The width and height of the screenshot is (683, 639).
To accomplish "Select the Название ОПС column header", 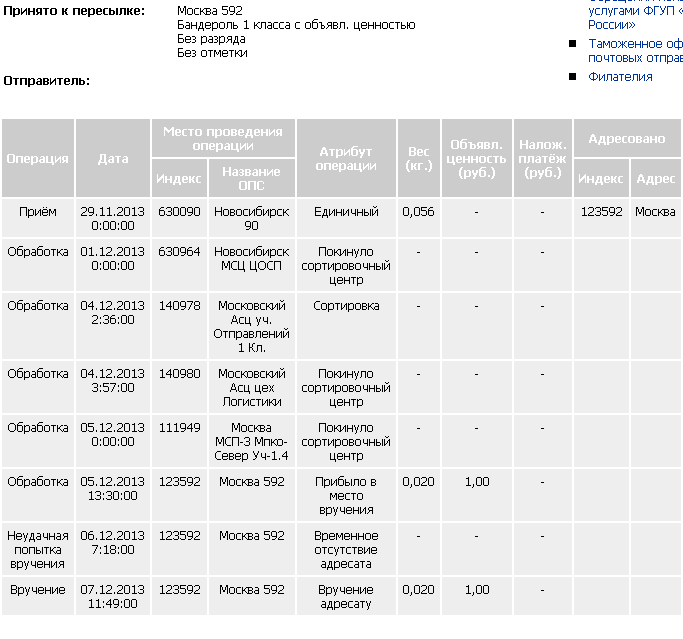I will [252, 178].
